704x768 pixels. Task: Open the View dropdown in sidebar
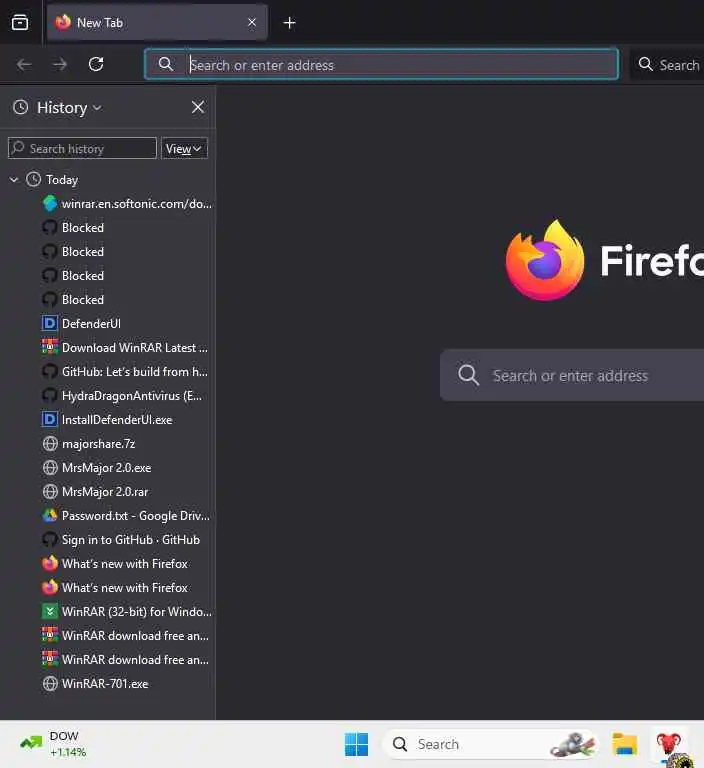pos(184,148)
